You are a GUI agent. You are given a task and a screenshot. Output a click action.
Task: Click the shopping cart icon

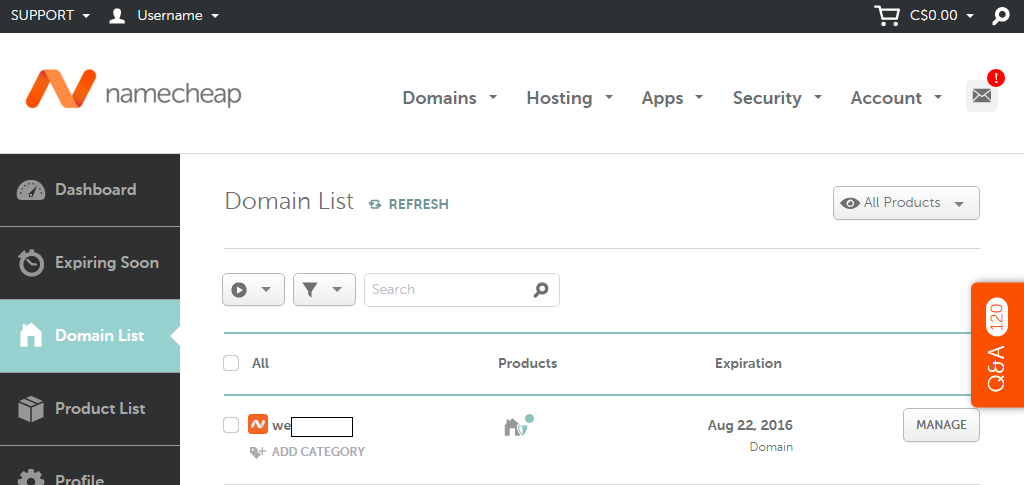886,15
